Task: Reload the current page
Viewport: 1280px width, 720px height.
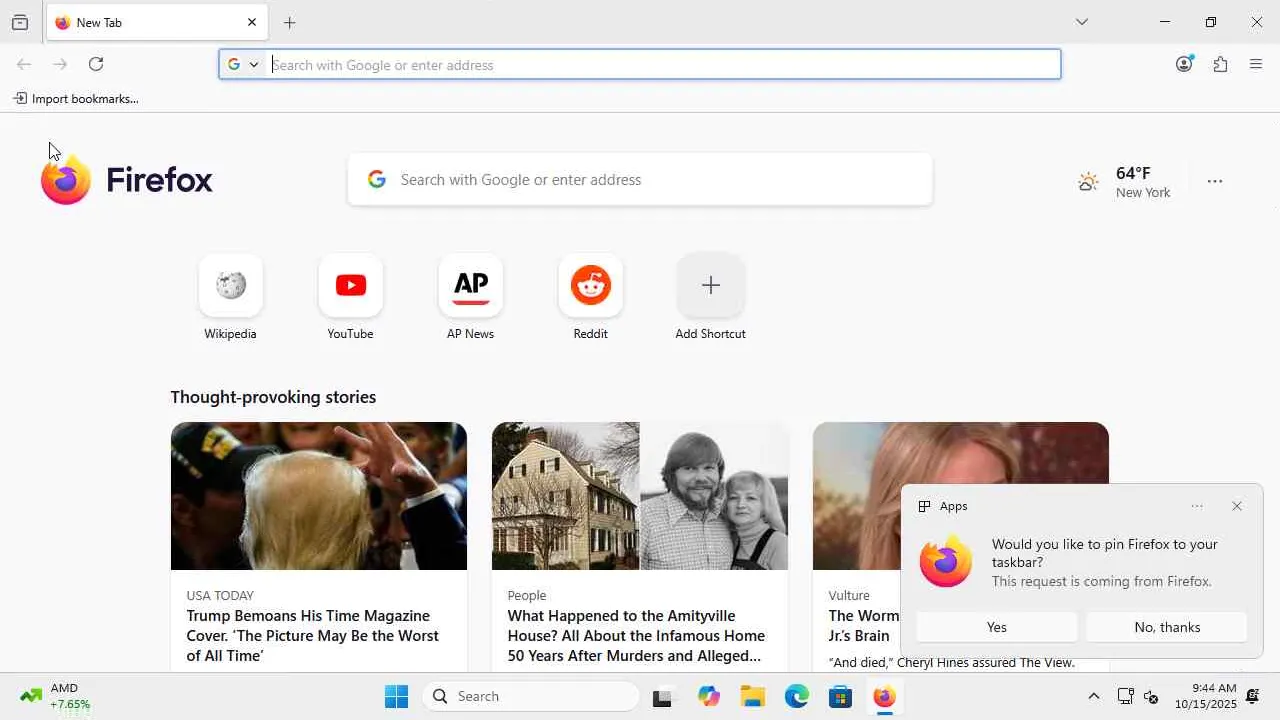Action: pyautogui.click(x=96, y=64)
